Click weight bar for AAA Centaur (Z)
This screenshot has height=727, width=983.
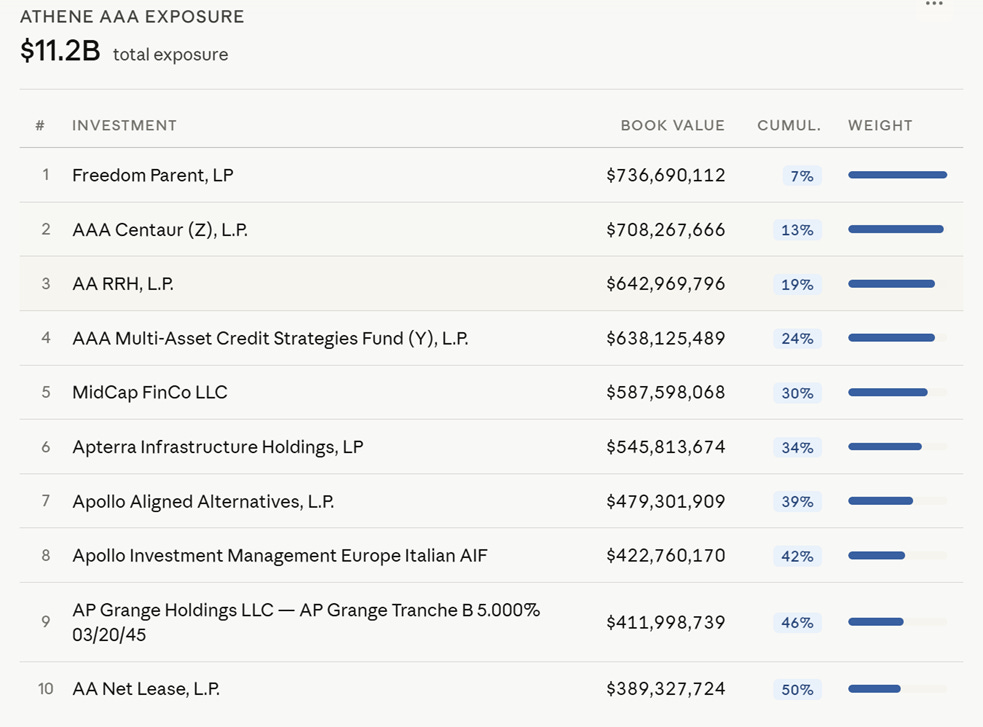coord(898,229)
